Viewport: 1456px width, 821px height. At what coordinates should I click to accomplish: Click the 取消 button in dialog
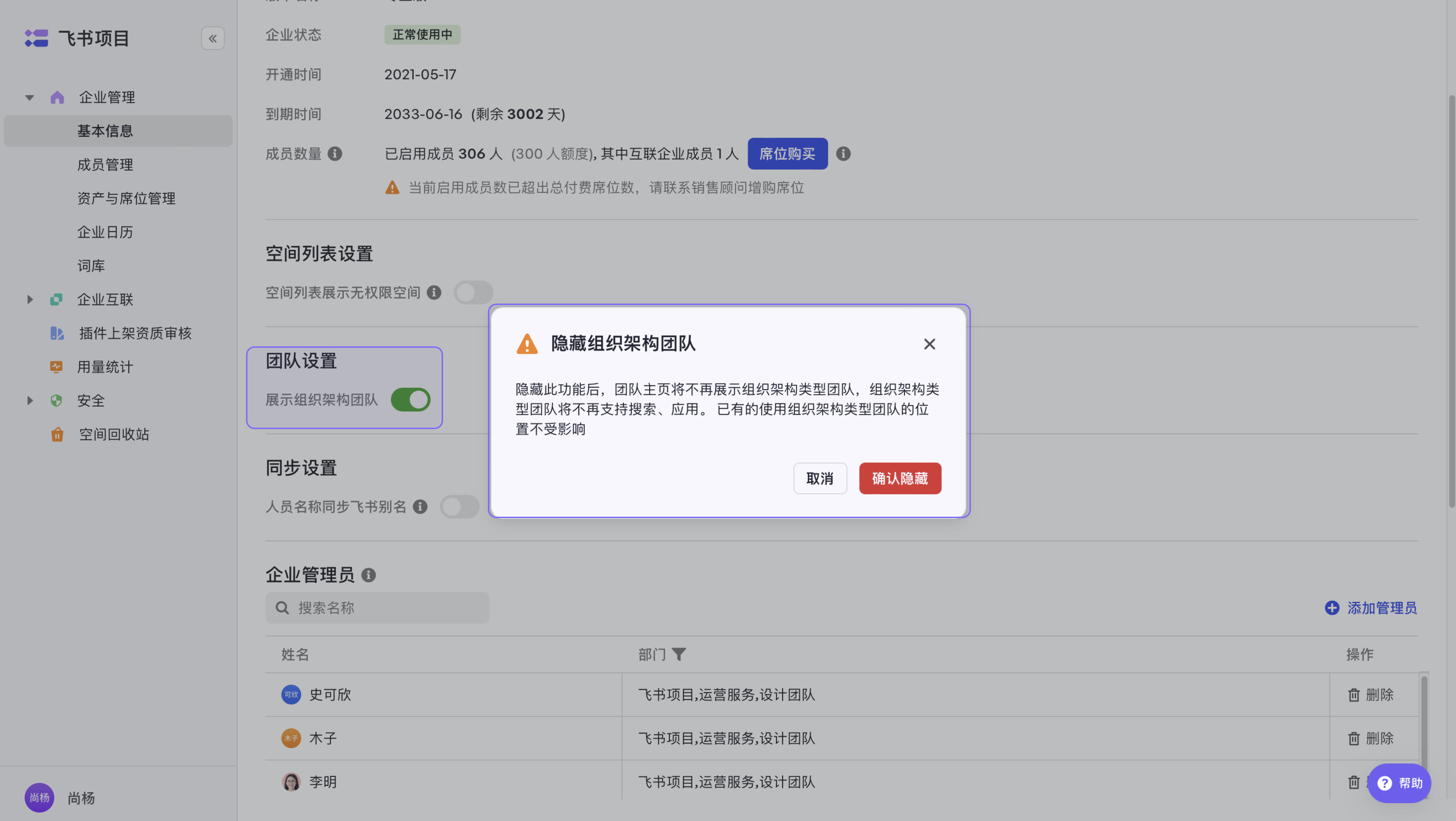coord(819,479)
